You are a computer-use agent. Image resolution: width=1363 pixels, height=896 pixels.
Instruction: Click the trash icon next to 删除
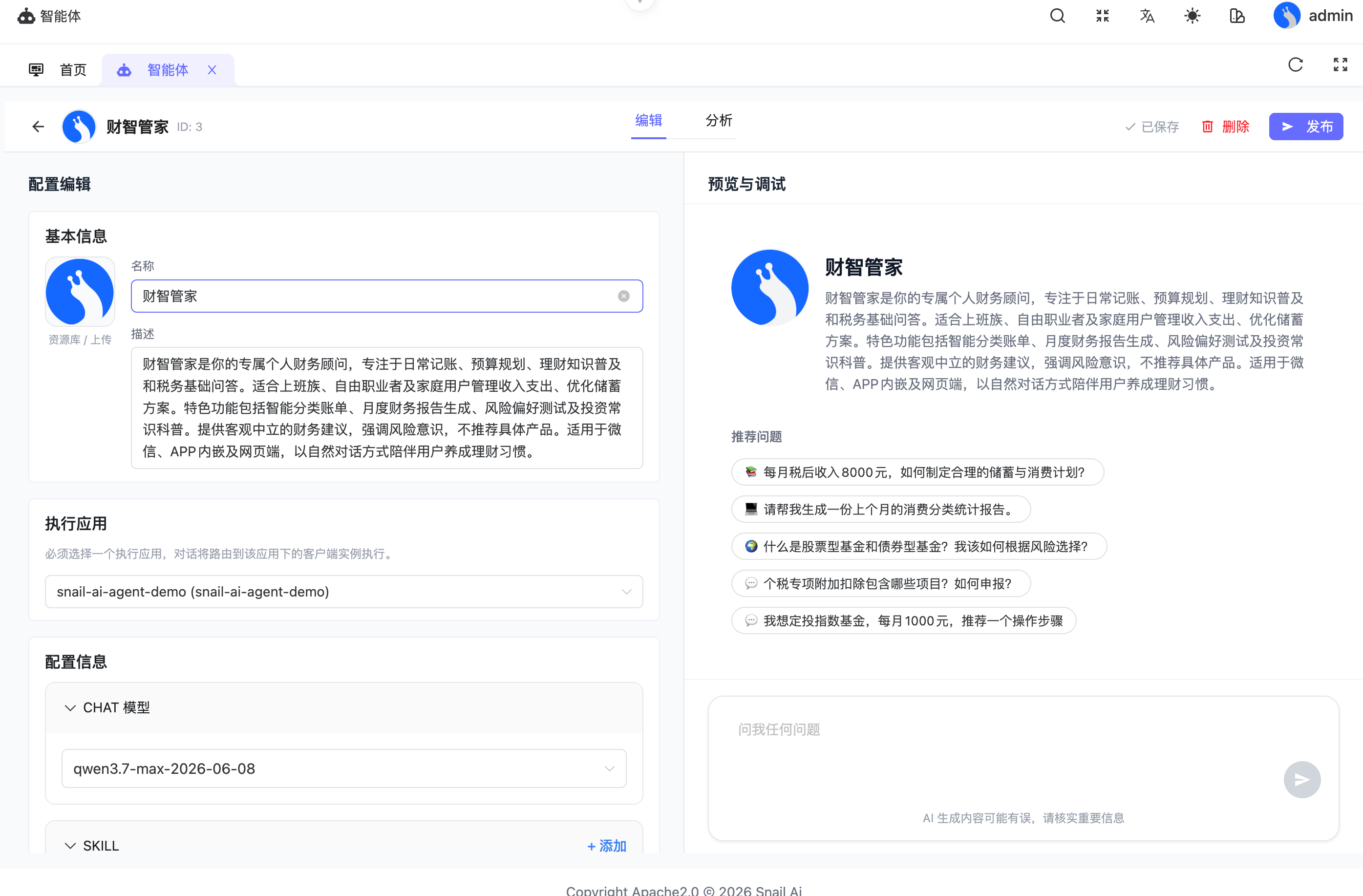(x=1207, y=127)
